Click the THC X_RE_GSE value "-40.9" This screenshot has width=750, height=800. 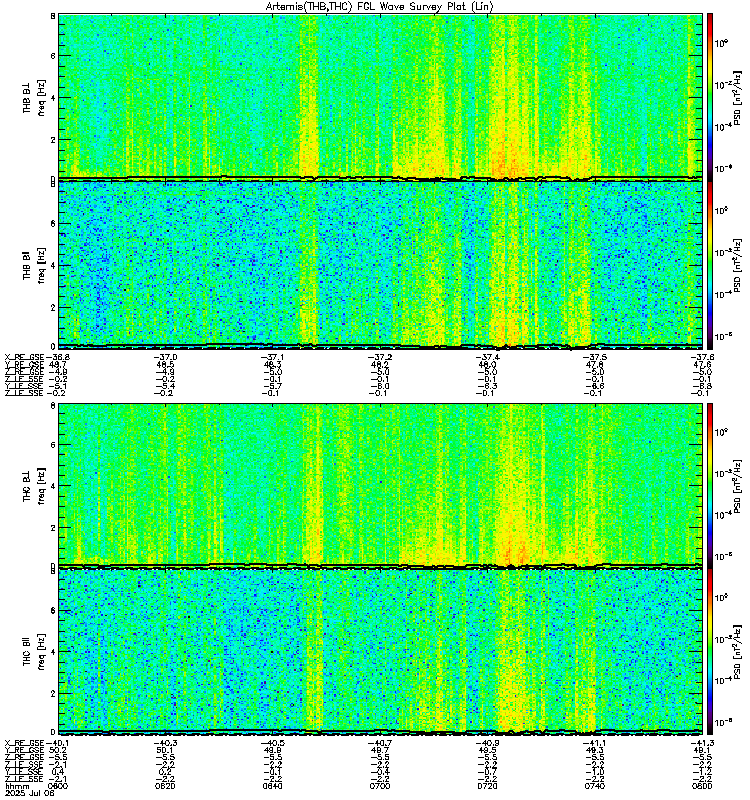click(487, 743)
